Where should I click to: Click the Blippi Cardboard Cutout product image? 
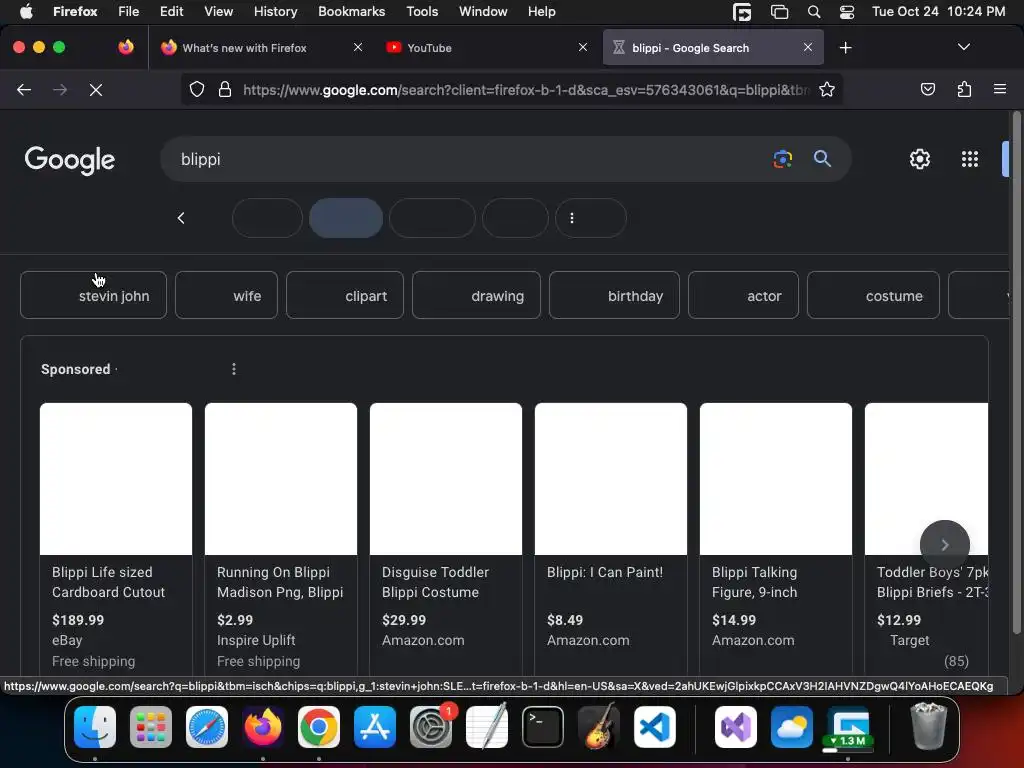tap(116, 479)
